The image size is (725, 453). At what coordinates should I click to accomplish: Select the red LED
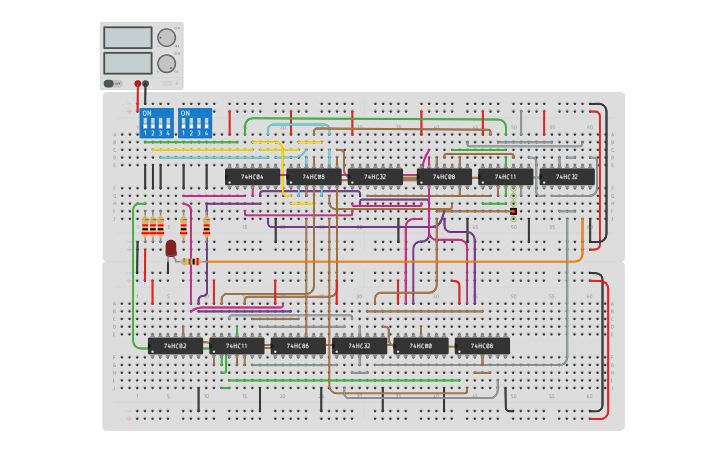(x=171, y=248)
